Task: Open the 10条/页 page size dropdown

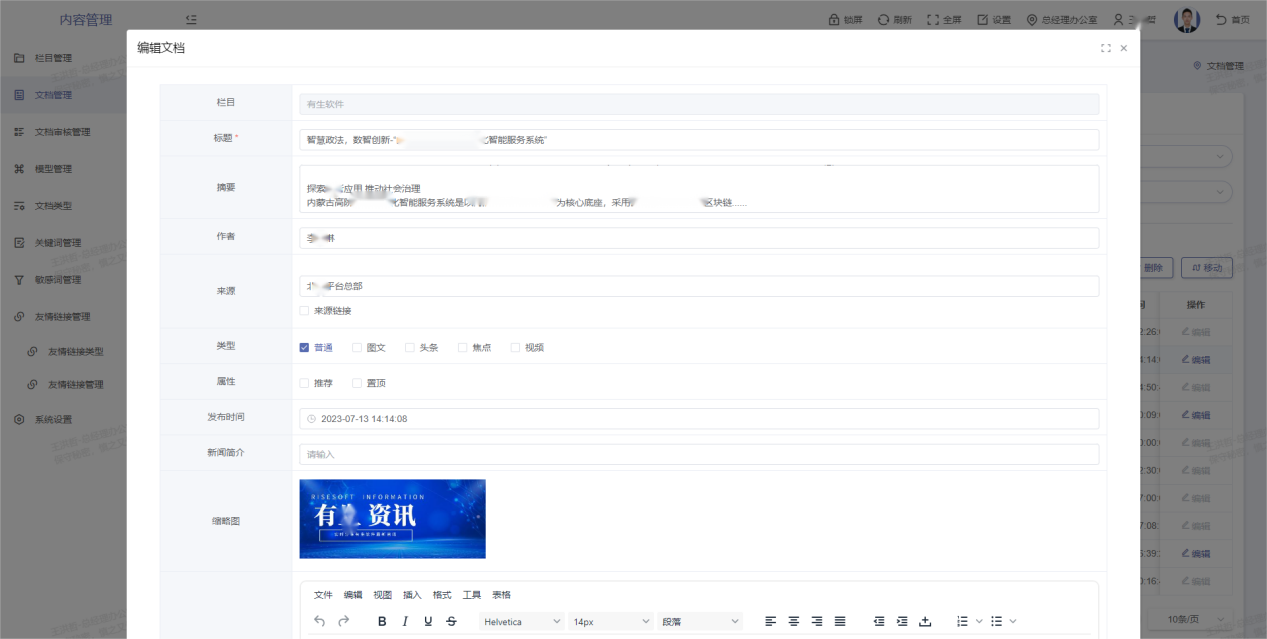Action: tap(1191, 620)
